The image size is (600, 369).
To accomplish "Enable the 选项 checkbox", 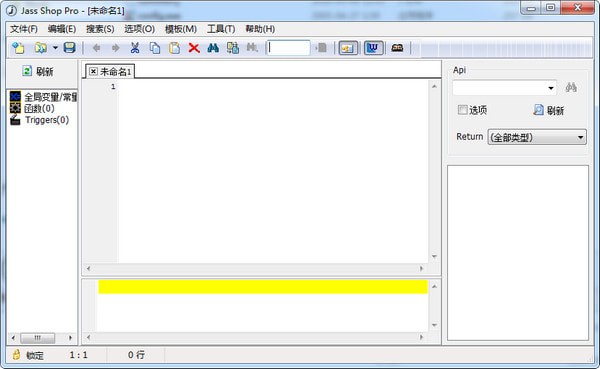I will pyautogui.click(x=462, y=110).
